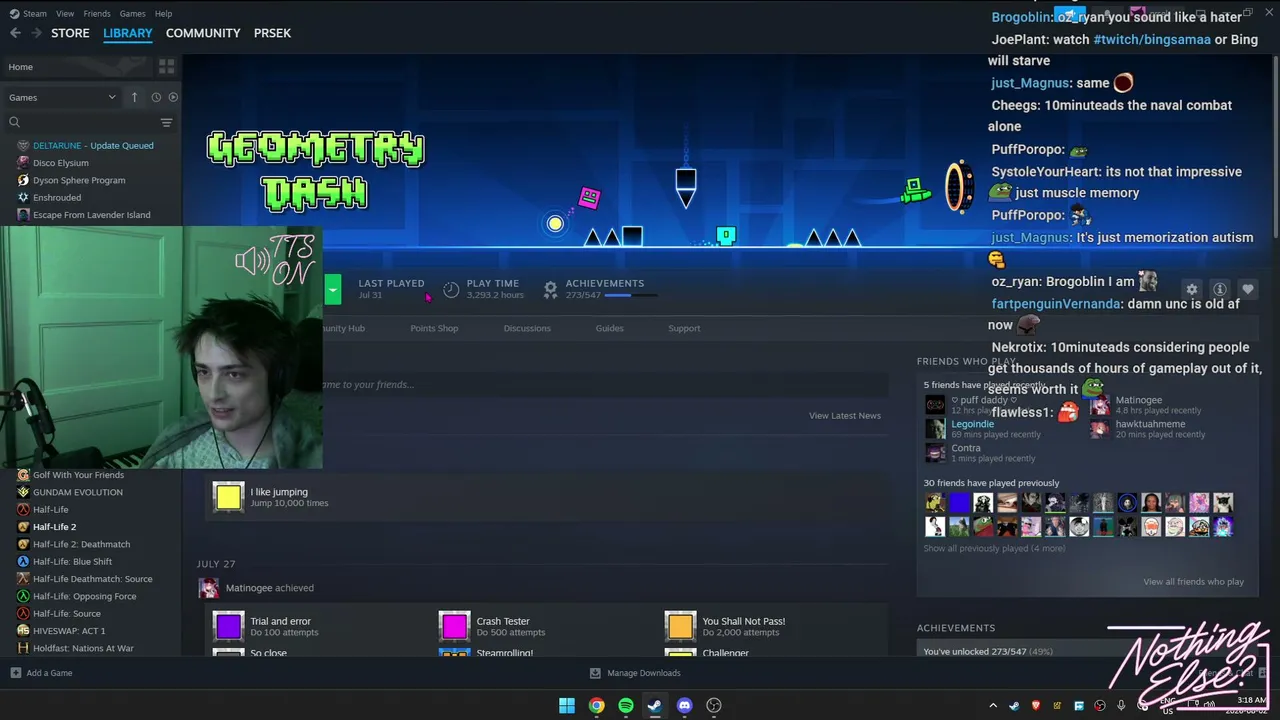This screenshot has width=1280, height=720.
Task: Open friend Matinogee's entry in friends who play
Action: [1138, 400]
